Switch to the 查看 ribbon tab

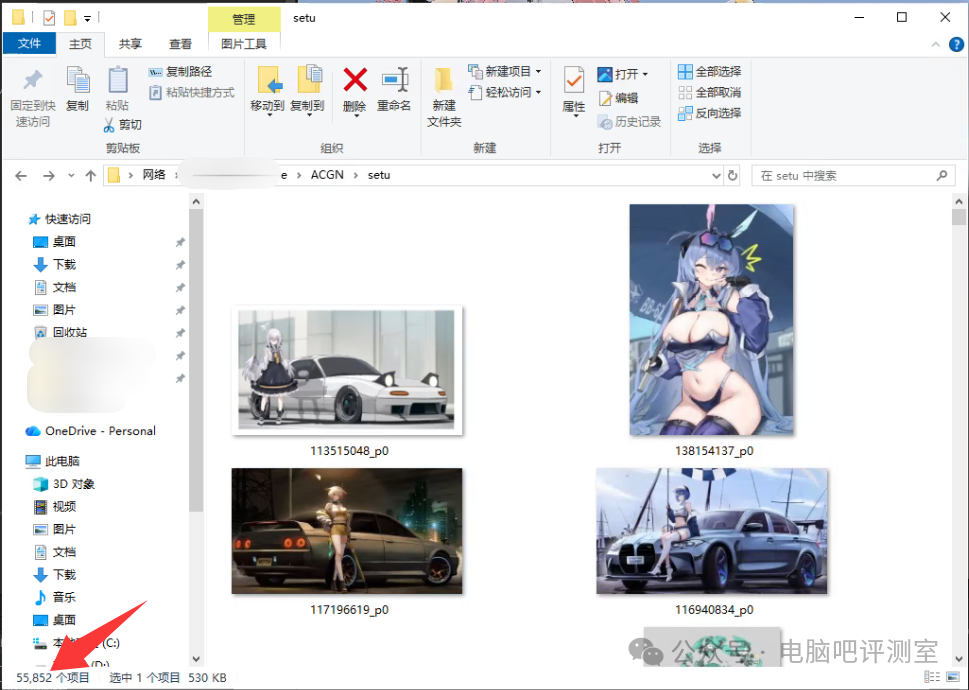pyautogui.click(x=178, y=44)
